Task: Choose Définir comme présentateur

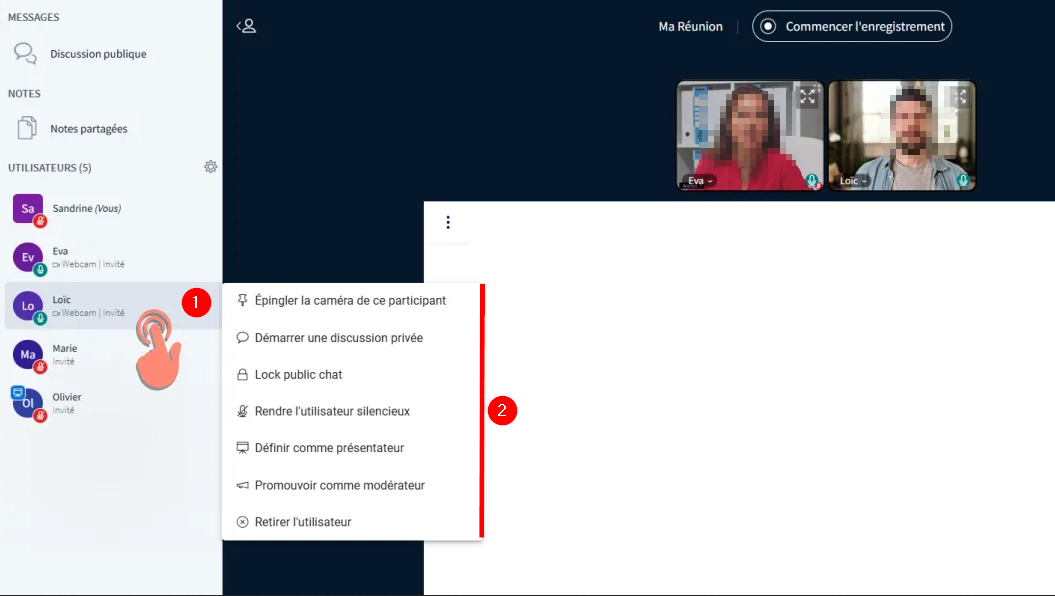Action: (329, 448)
